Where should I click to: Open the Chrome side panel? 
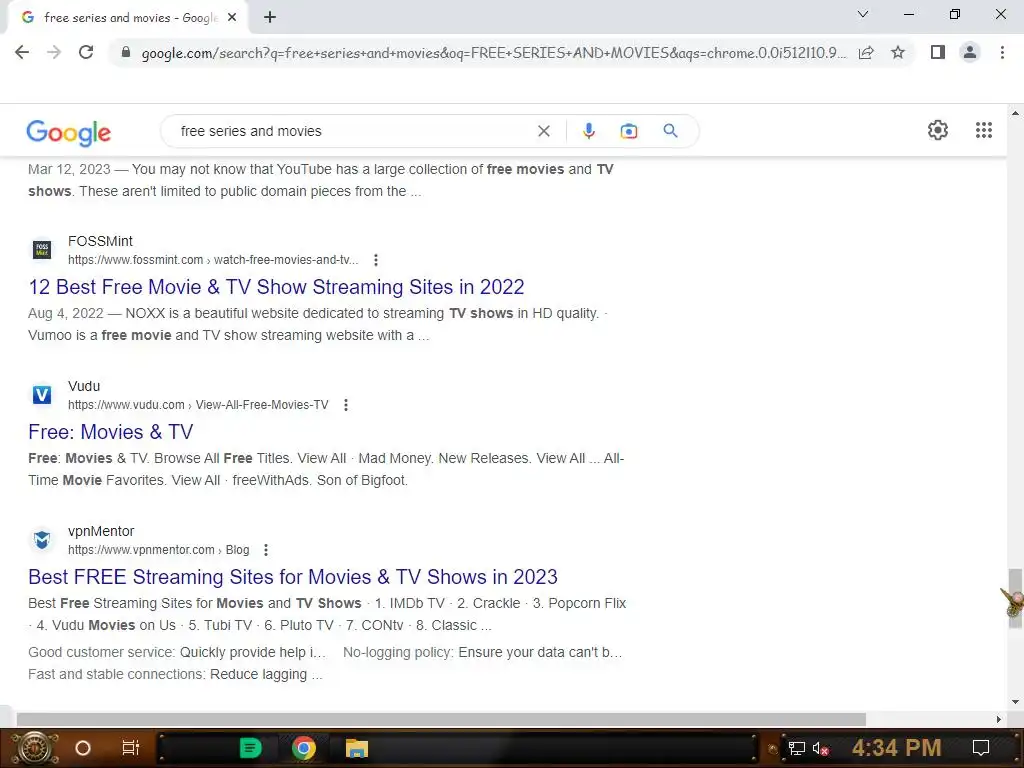(938, 52)
